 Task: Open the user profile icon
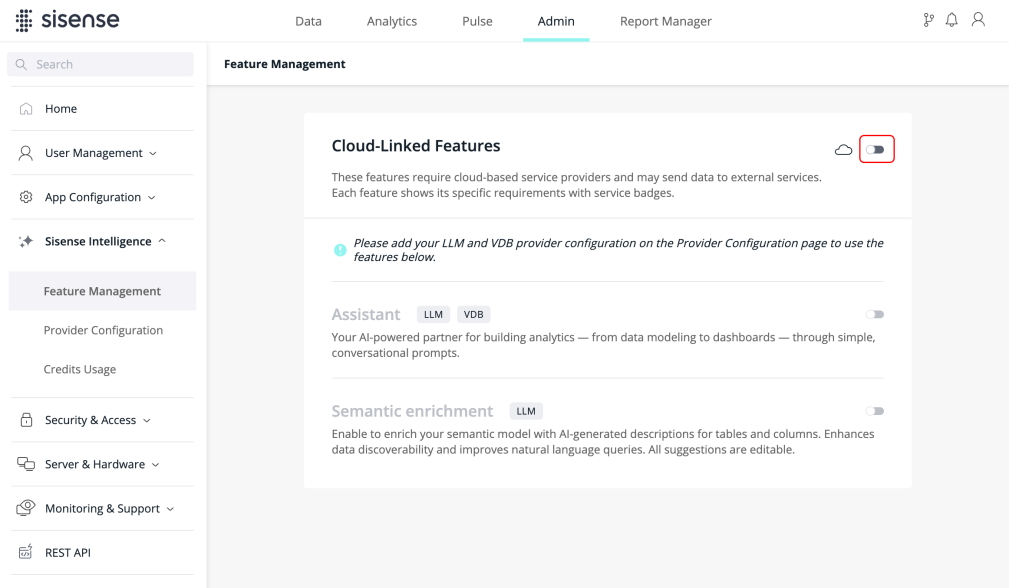[x=978, y=20]
